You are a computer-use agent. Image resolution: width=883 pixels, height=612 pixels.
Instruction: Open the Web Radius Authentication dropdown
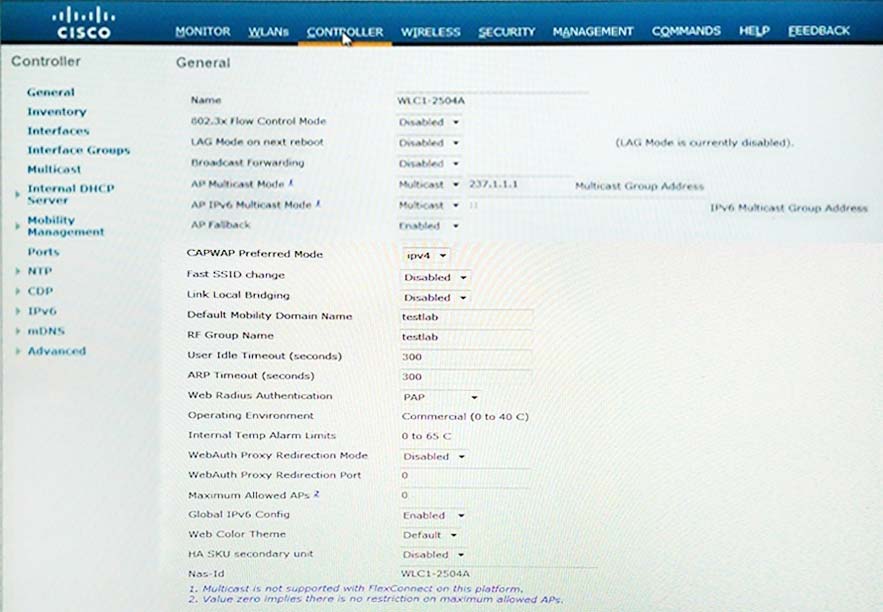tap(440, 397)
